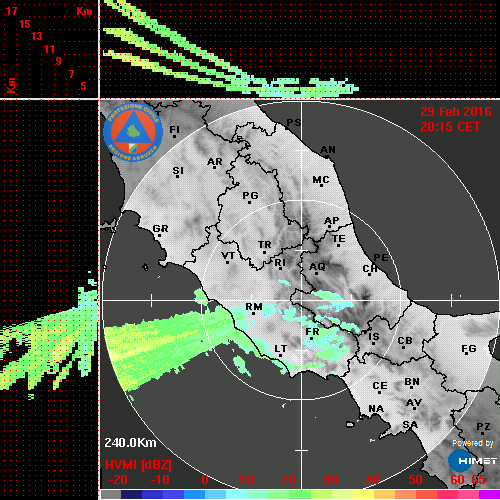
Task: Click the '17' altitude scale label
Action: (x=11, y=11)
